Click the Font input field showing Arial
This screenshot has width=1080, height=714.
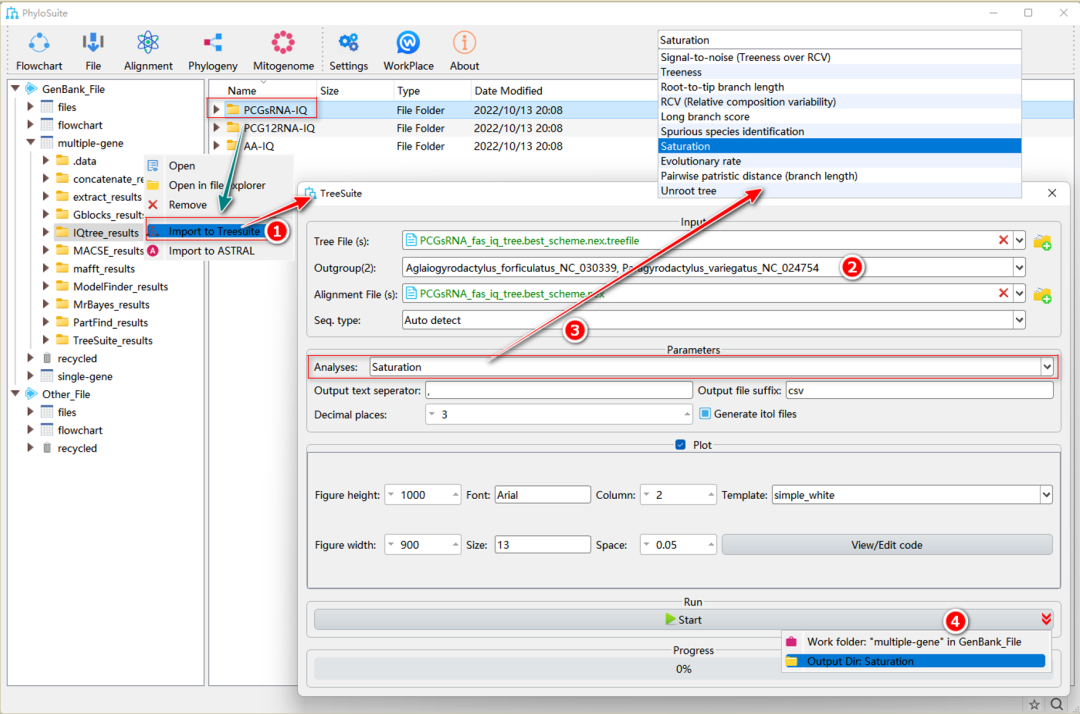(542, 495)
